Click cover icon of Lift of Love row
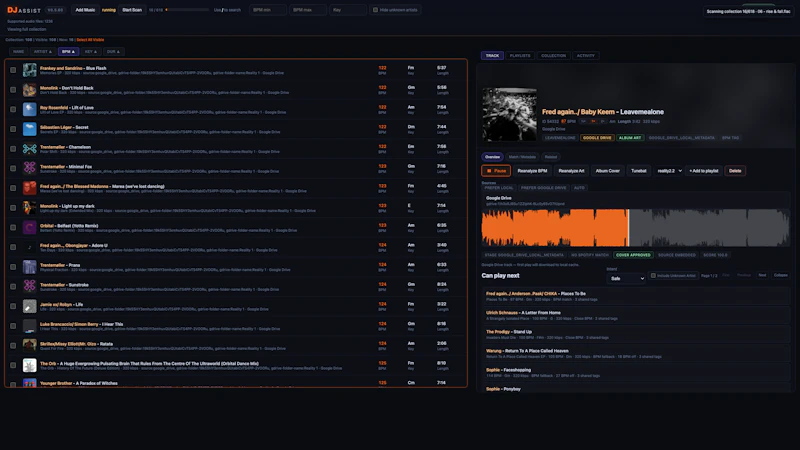The width and height of the screenshot is (800, 450). click(x=30, y=109)
